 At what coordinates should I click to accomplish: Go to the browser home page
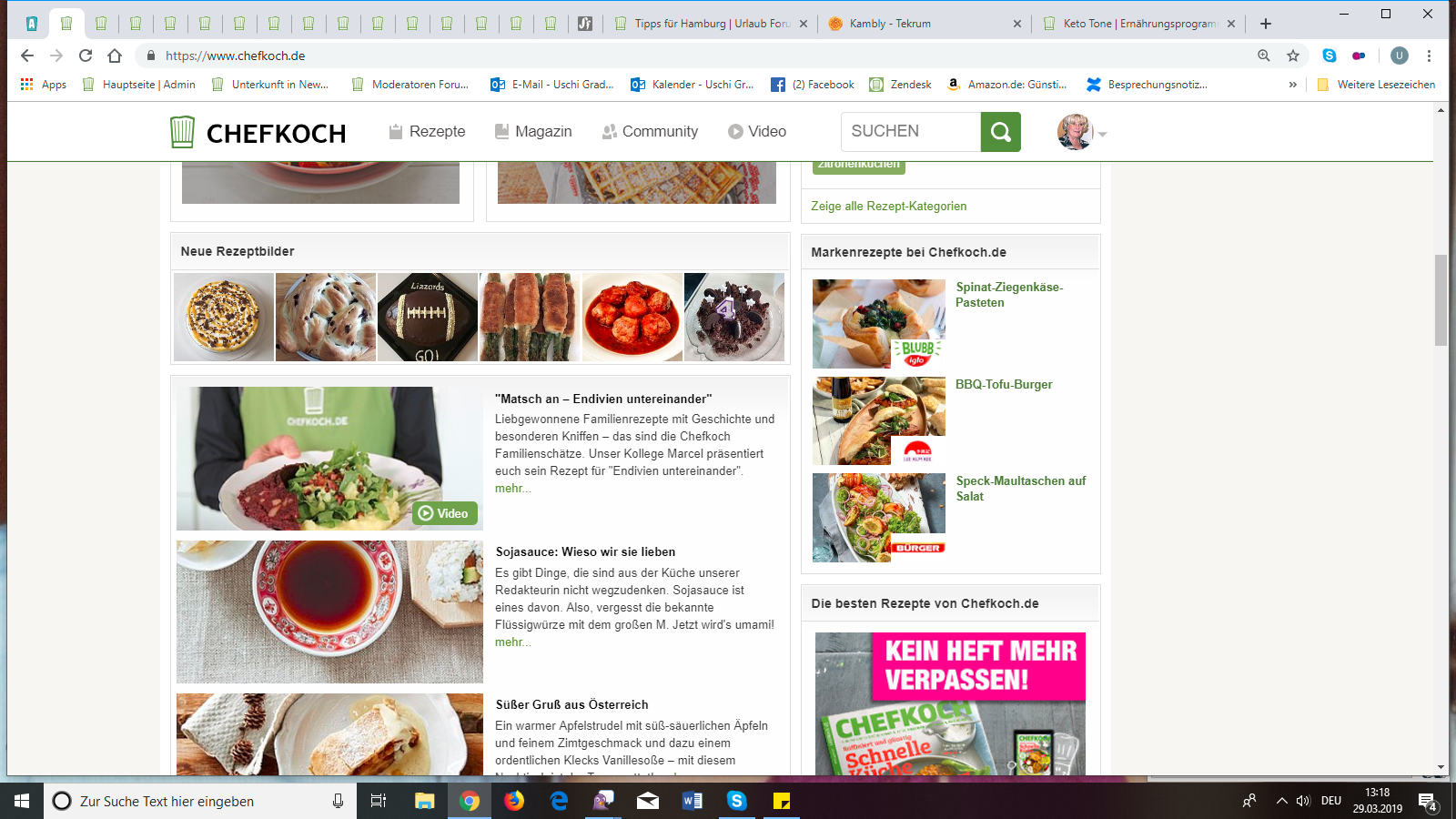coord(115,56)
